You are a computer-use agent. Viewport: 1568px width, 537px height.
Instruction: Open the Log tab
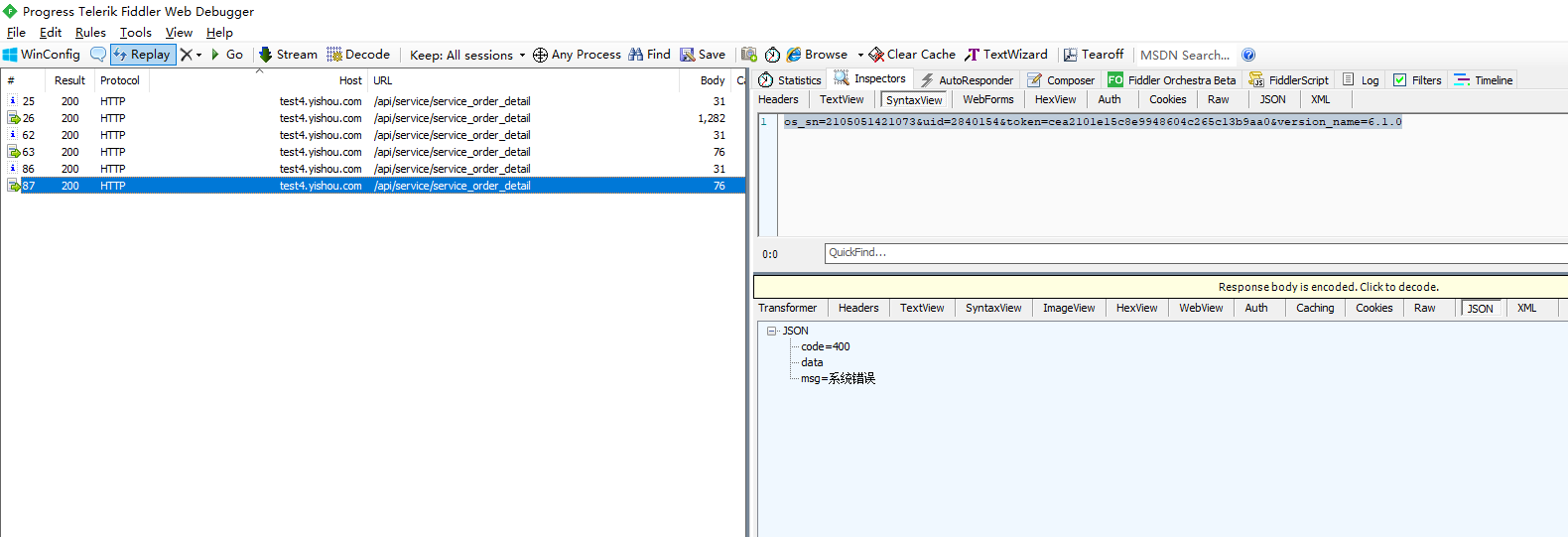click(1361, 80)
